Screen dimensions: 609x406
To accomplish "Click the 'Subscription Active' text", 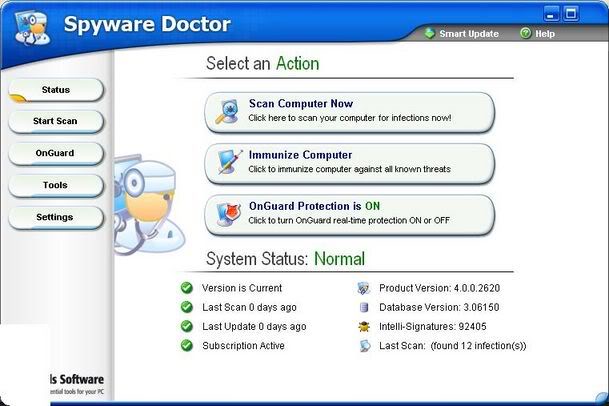I will (244, 345).
